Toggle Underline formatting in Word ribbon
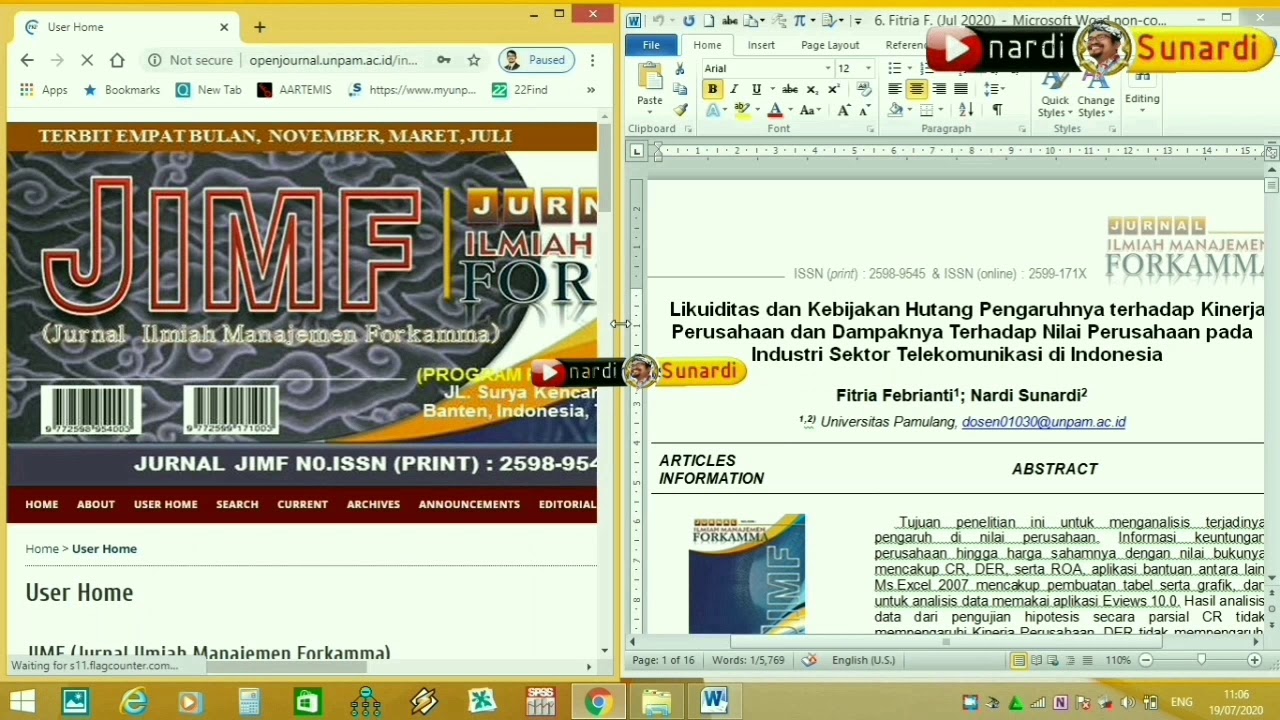The width and height of the screenshot is (1280, 720). (757, 89)
